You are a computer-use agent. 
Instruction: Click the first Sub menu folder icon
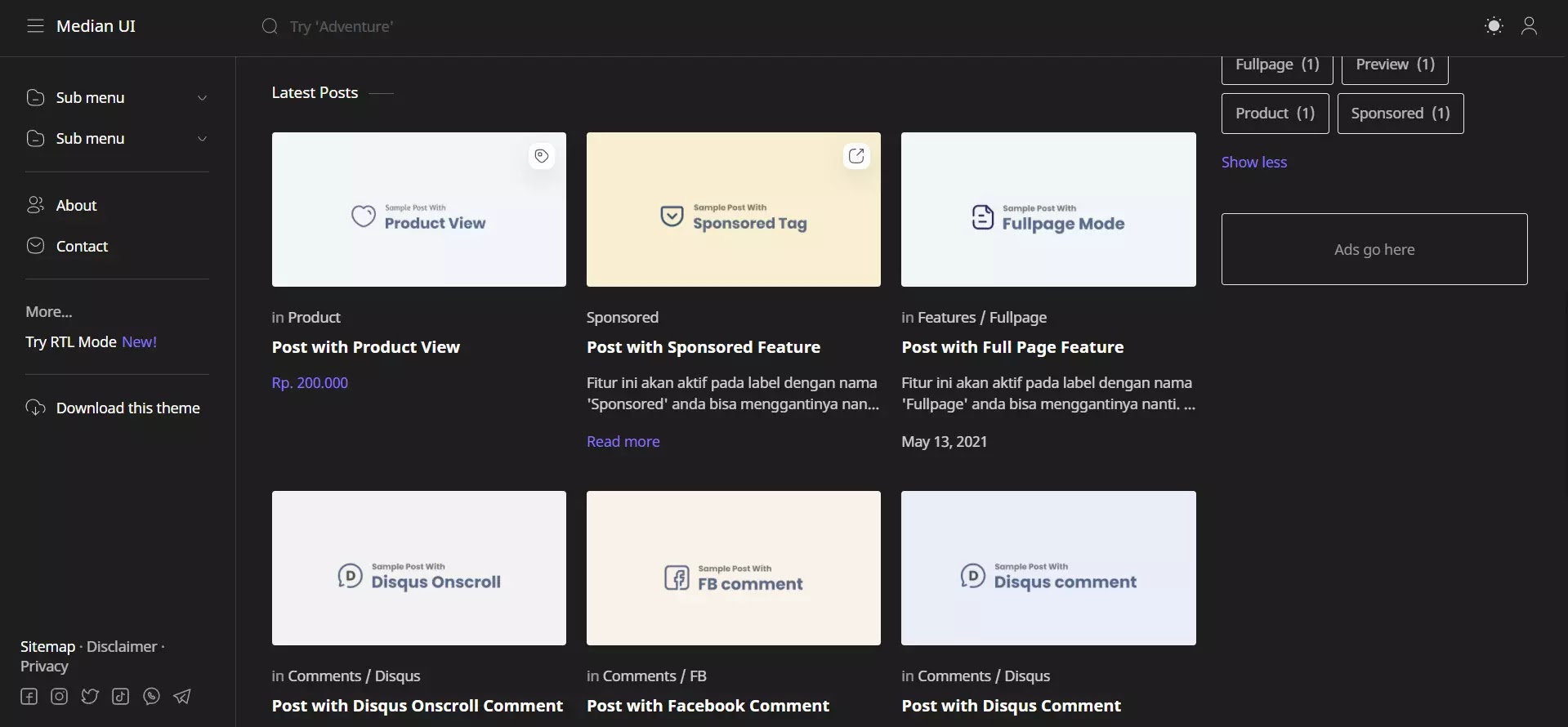35,97
